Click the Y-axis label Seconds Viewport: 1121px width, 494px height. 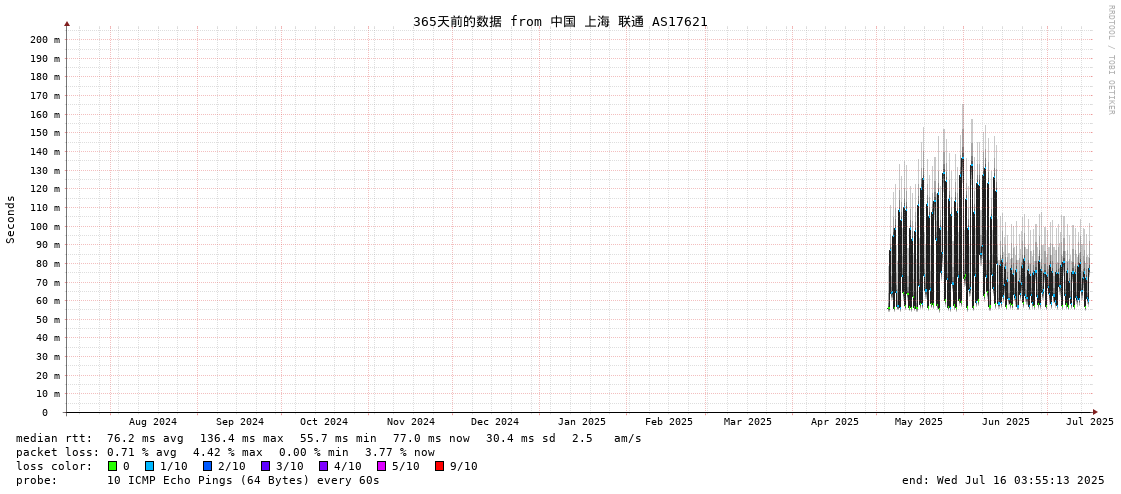pyautogui.click(x=11, y=219)
